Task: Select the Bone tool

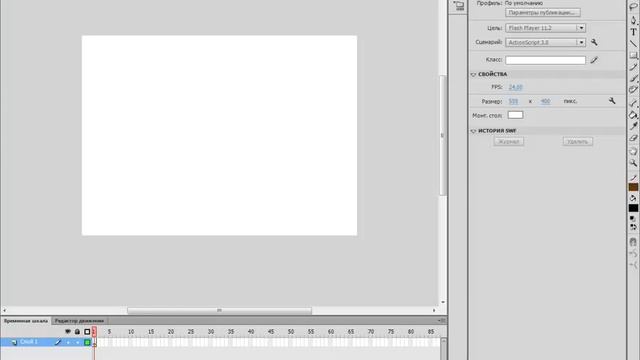Action: point(633,103)
